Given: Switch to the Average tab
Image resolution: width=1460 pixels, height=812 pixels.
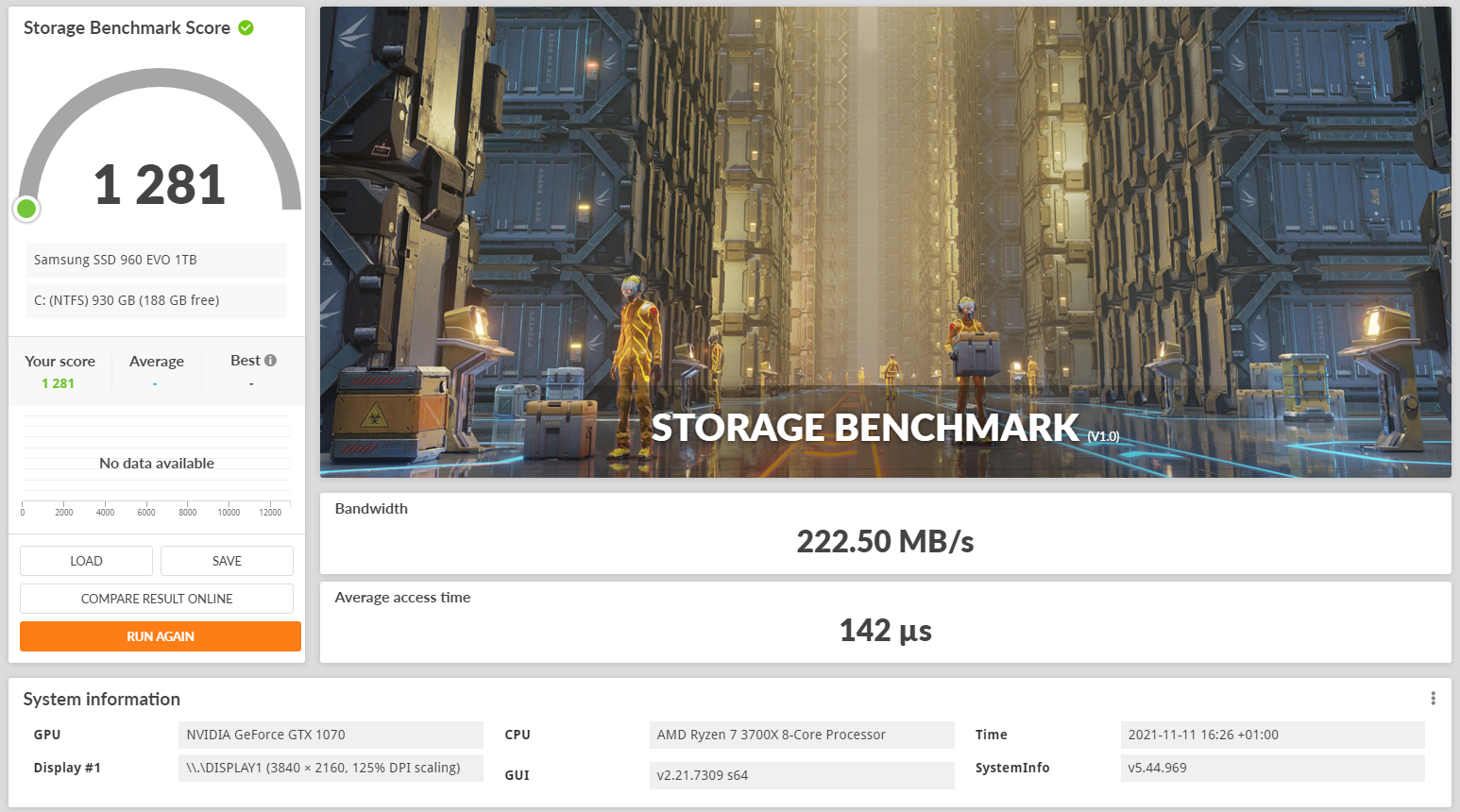Looking at the screenshot, I should (157, 361).
